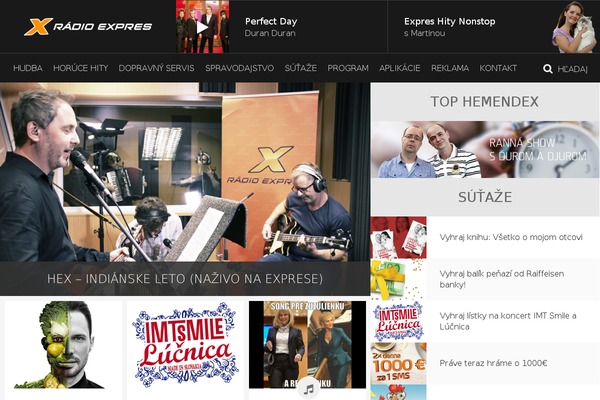
Task: Click the Hľadaj search label
Action: point(572,69)
